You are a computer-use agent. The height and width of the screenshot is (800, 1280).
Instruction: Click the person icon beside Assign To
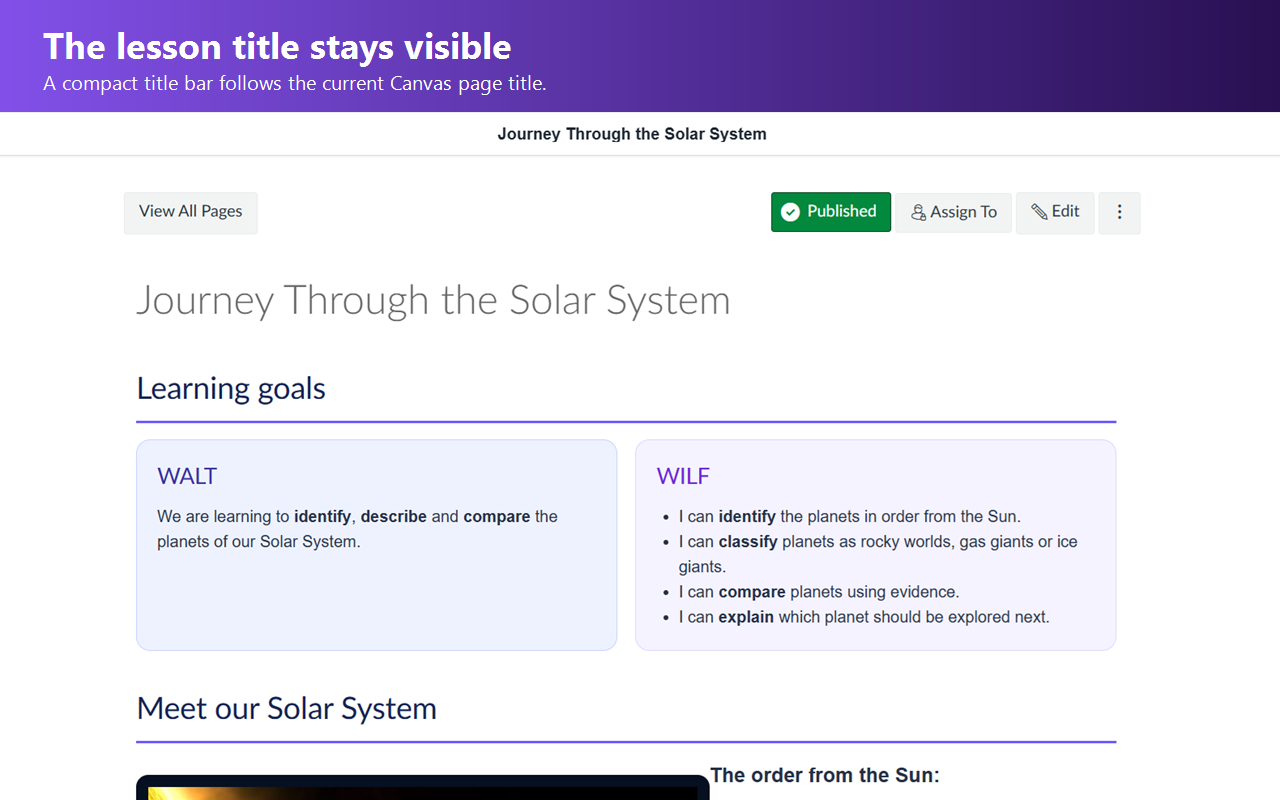[918, 213]
